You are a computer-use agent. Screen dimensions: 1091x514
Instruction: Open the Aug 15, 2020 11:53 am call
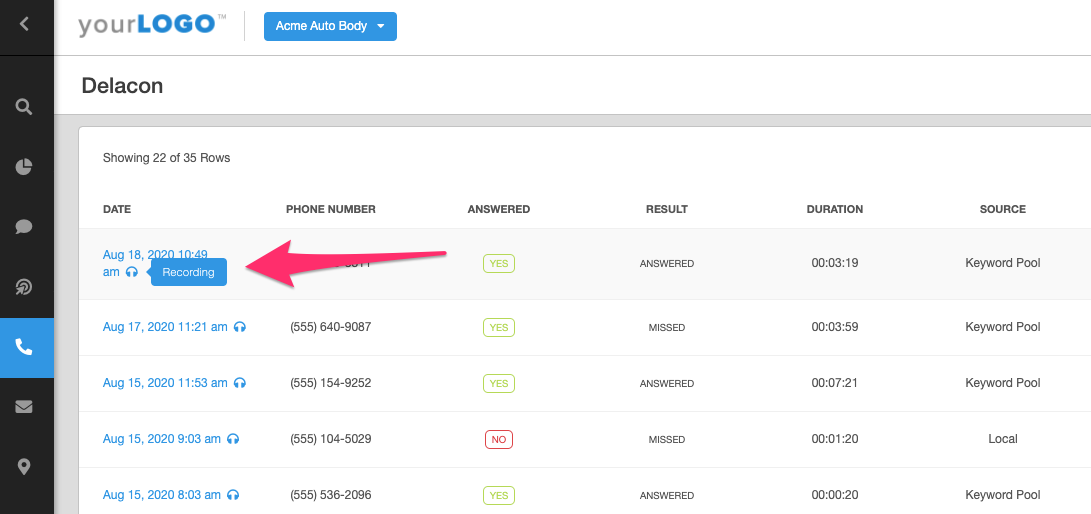165,383
